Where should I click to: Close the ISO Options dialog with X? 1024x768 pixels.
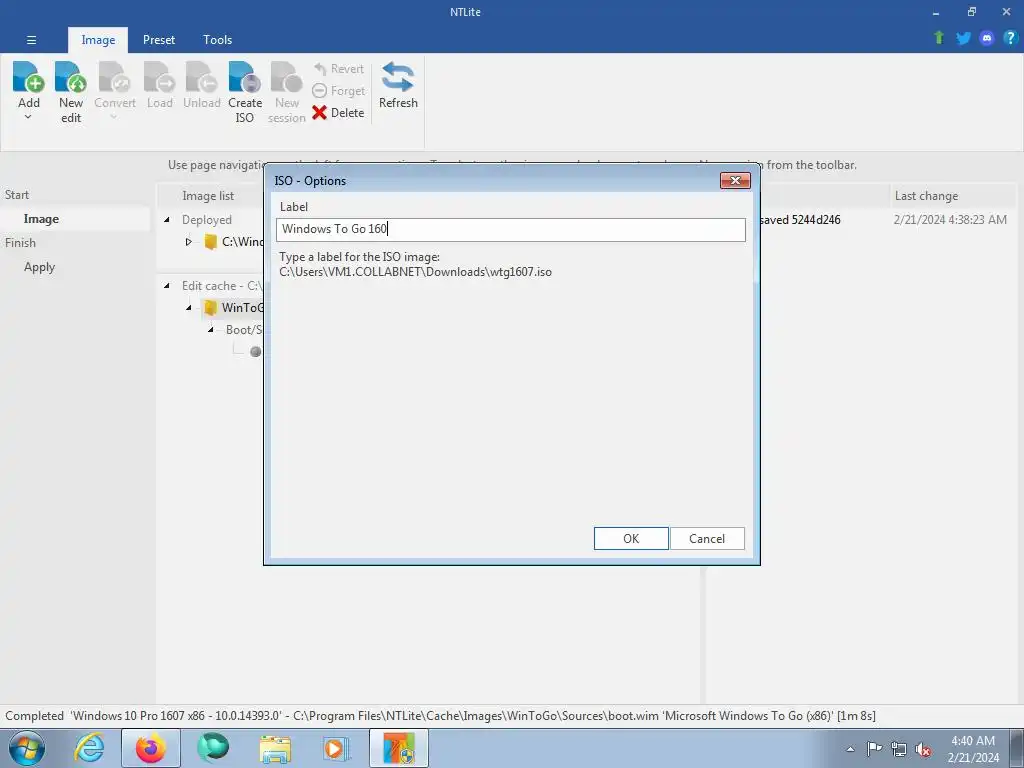pyautogui.click(x=735, y=181)
